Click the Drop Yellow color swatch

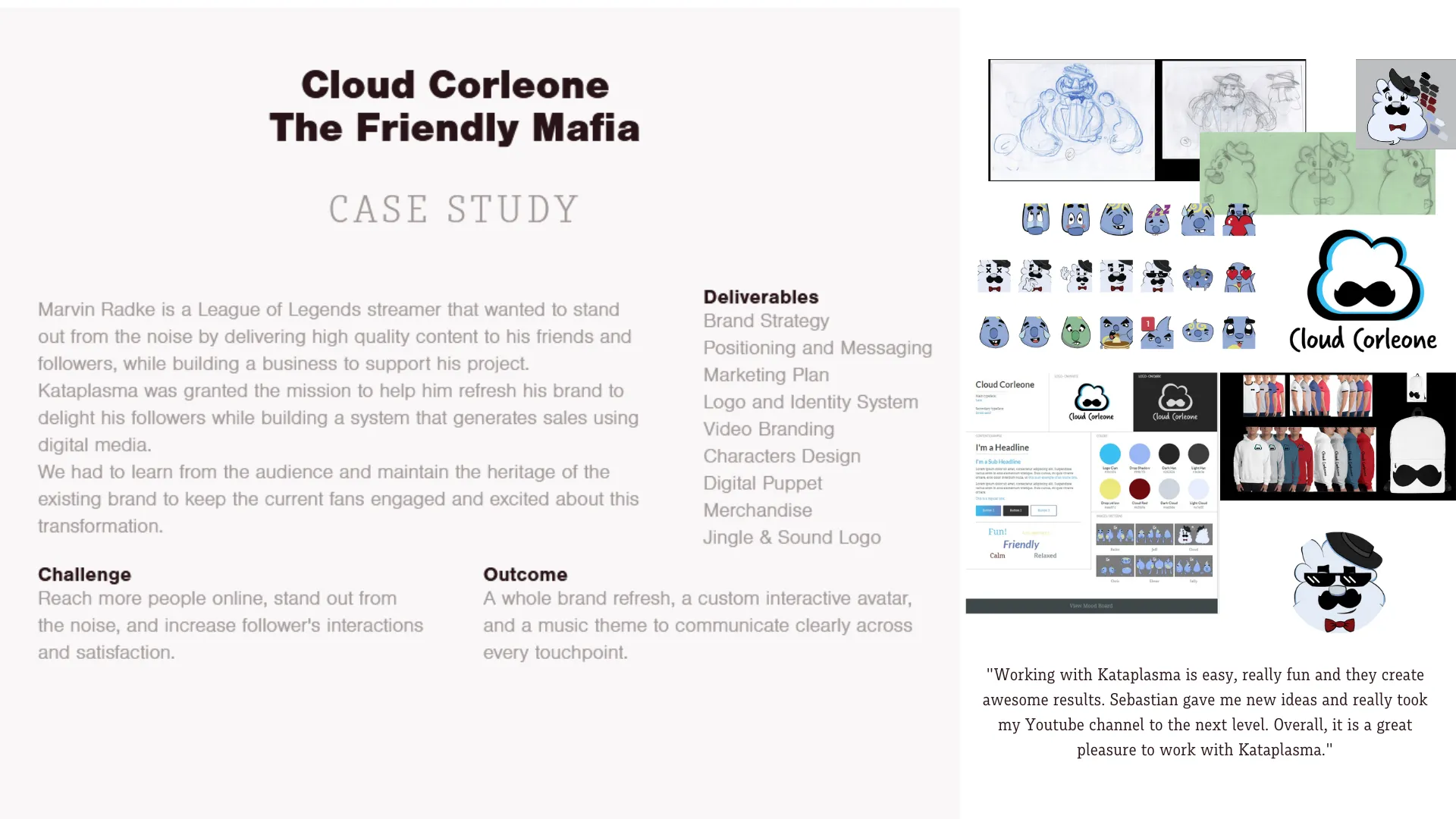coord(1110,489)
